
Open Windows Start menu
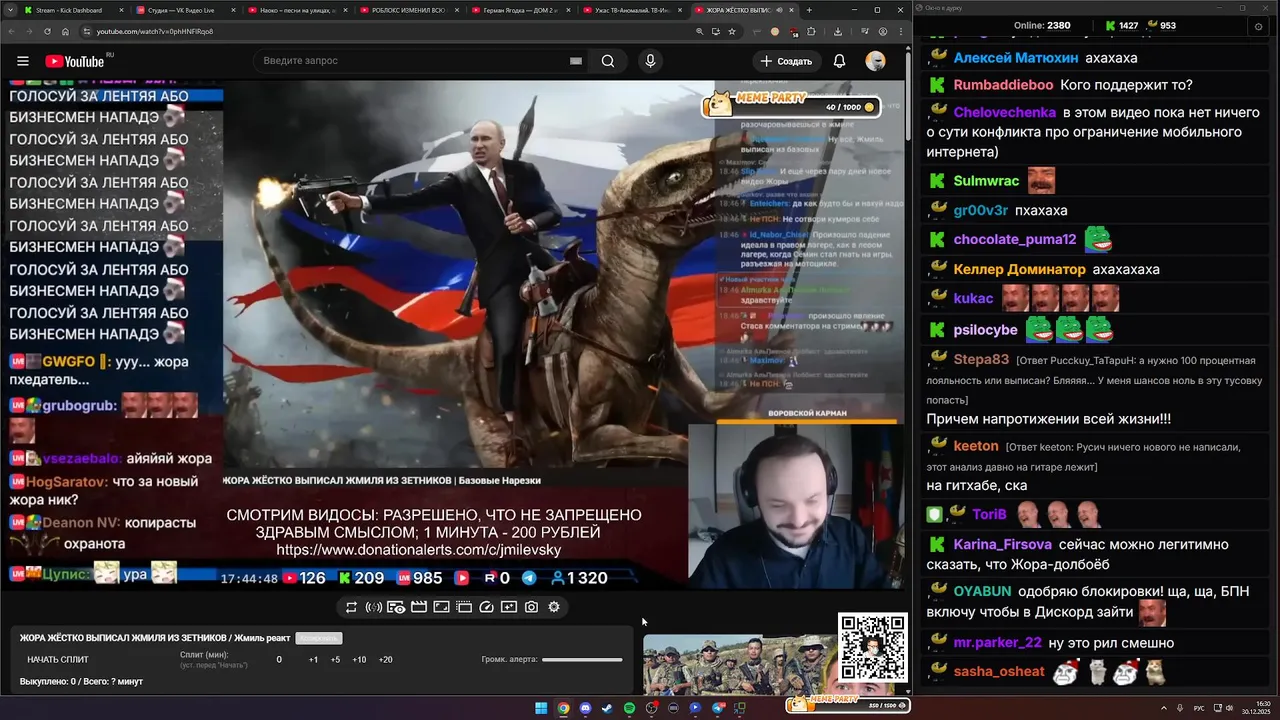[541, 708]
